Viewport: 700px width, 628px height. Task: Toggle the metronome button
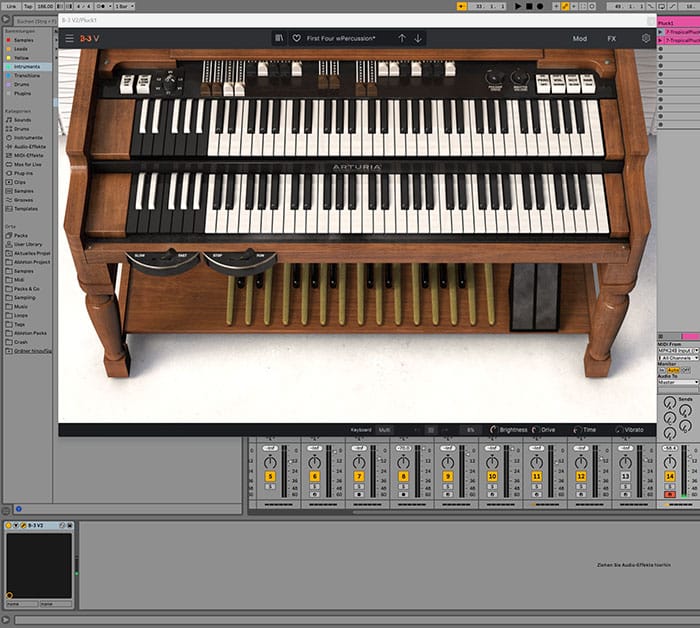pos(102,6)
